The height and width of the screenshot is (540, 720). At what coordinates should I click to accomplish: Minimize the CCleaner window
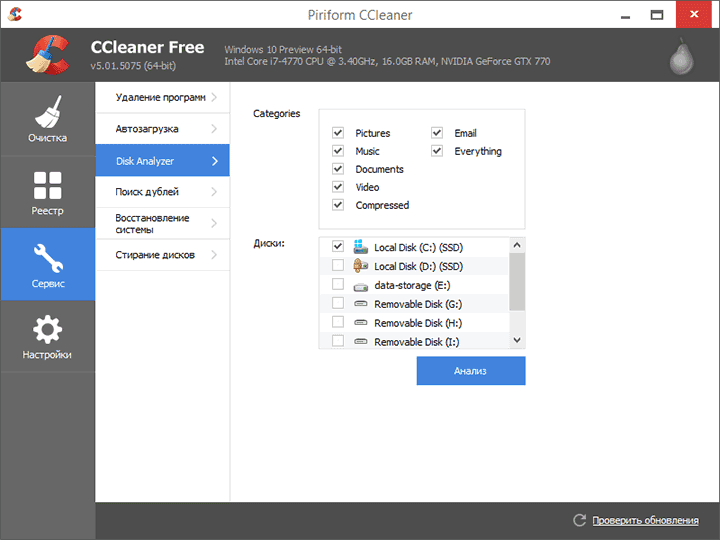coord(625,15)
